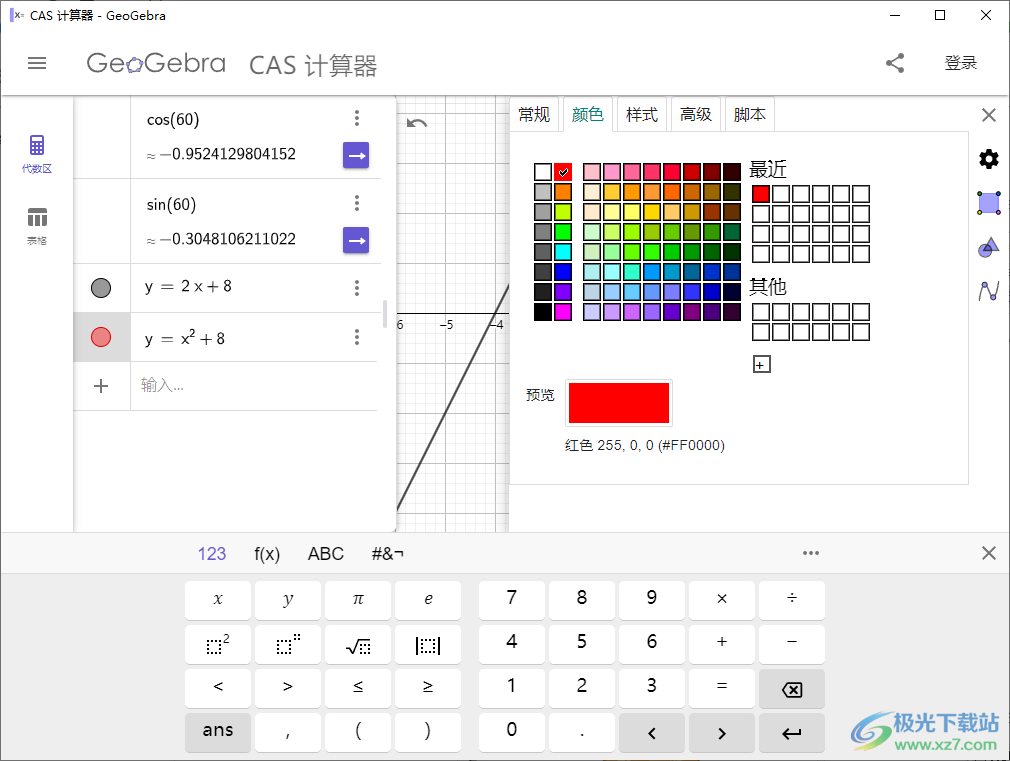Uncheck the selected red color box
The width and height of the screenshot is (1010, 761).
[x=563, y=171]
